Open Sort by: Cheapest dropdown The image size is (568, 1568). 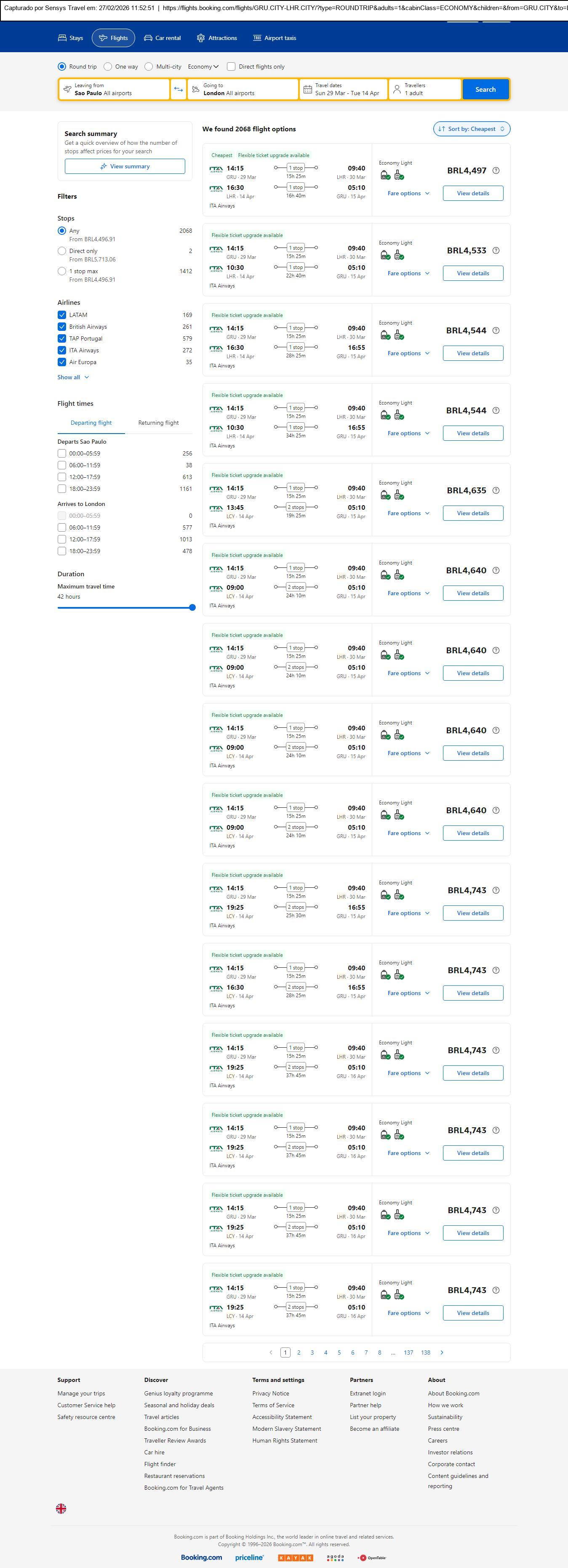coord(471,129)
